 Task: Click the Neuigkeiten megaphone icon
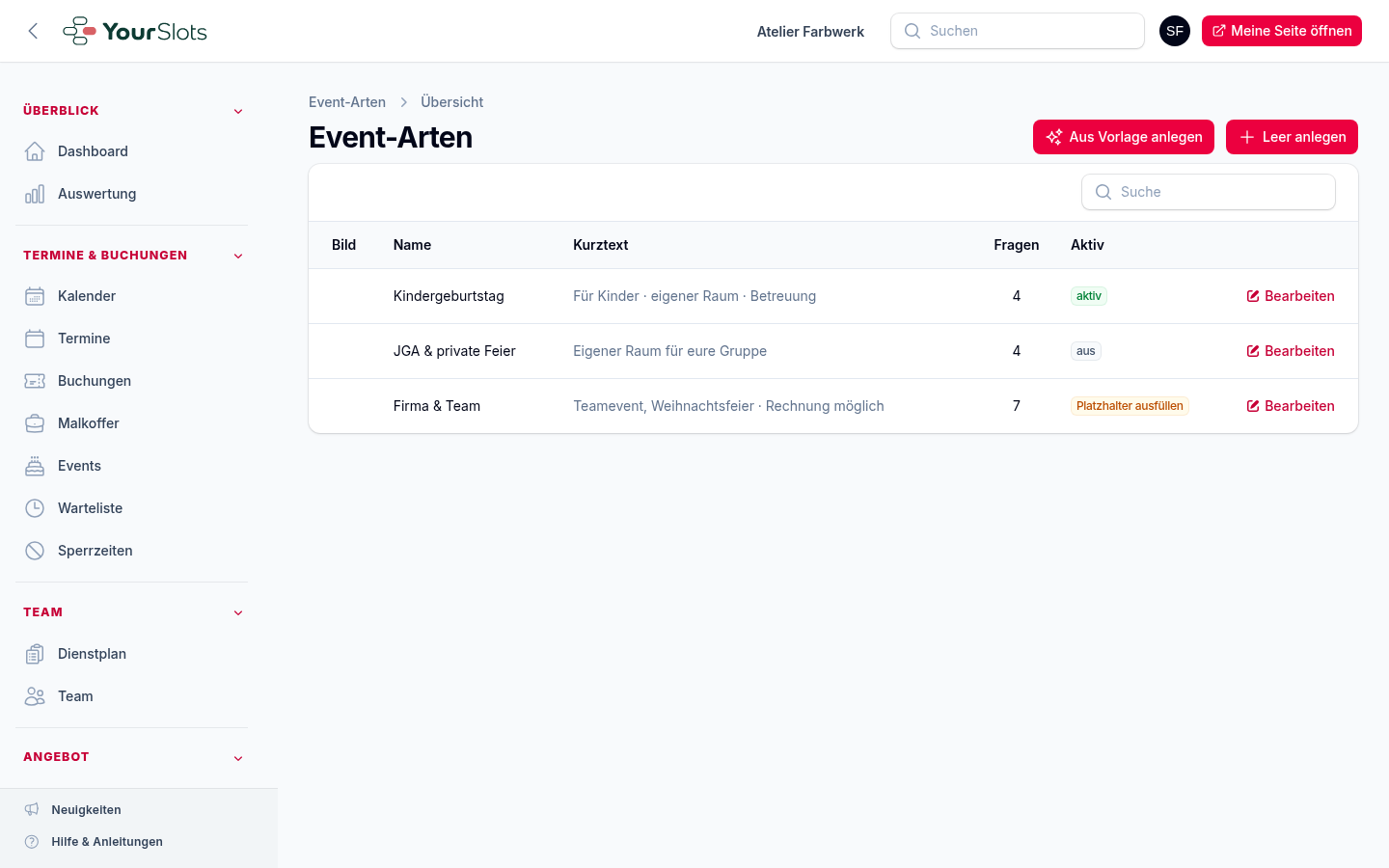click(32, 810)
